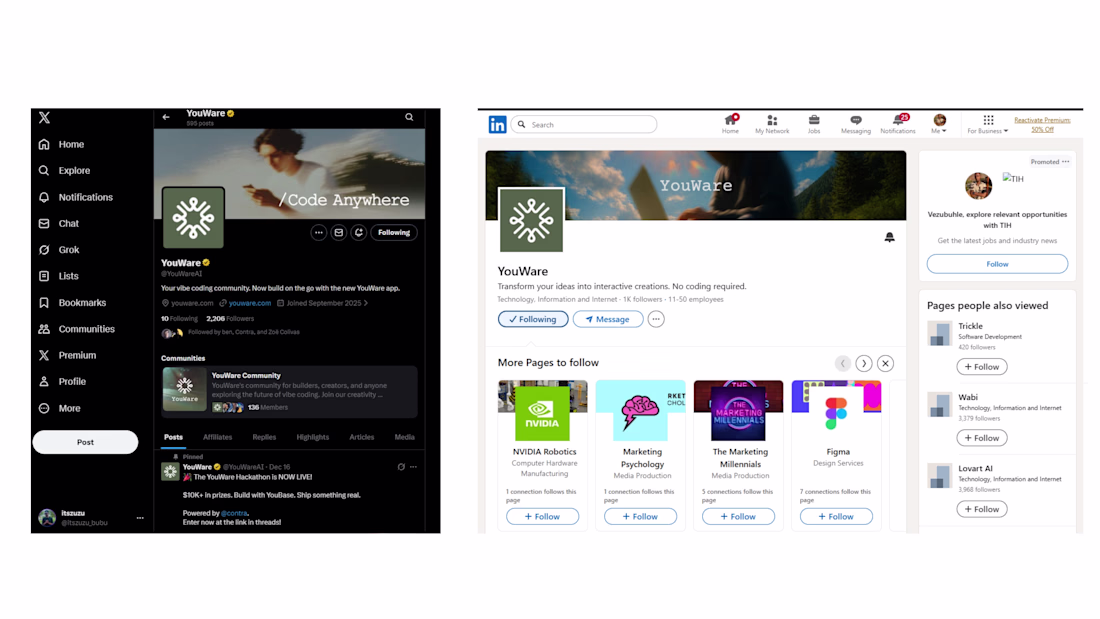
Task: Click the message envelope icon on the X profile
Action: [339, 232]
